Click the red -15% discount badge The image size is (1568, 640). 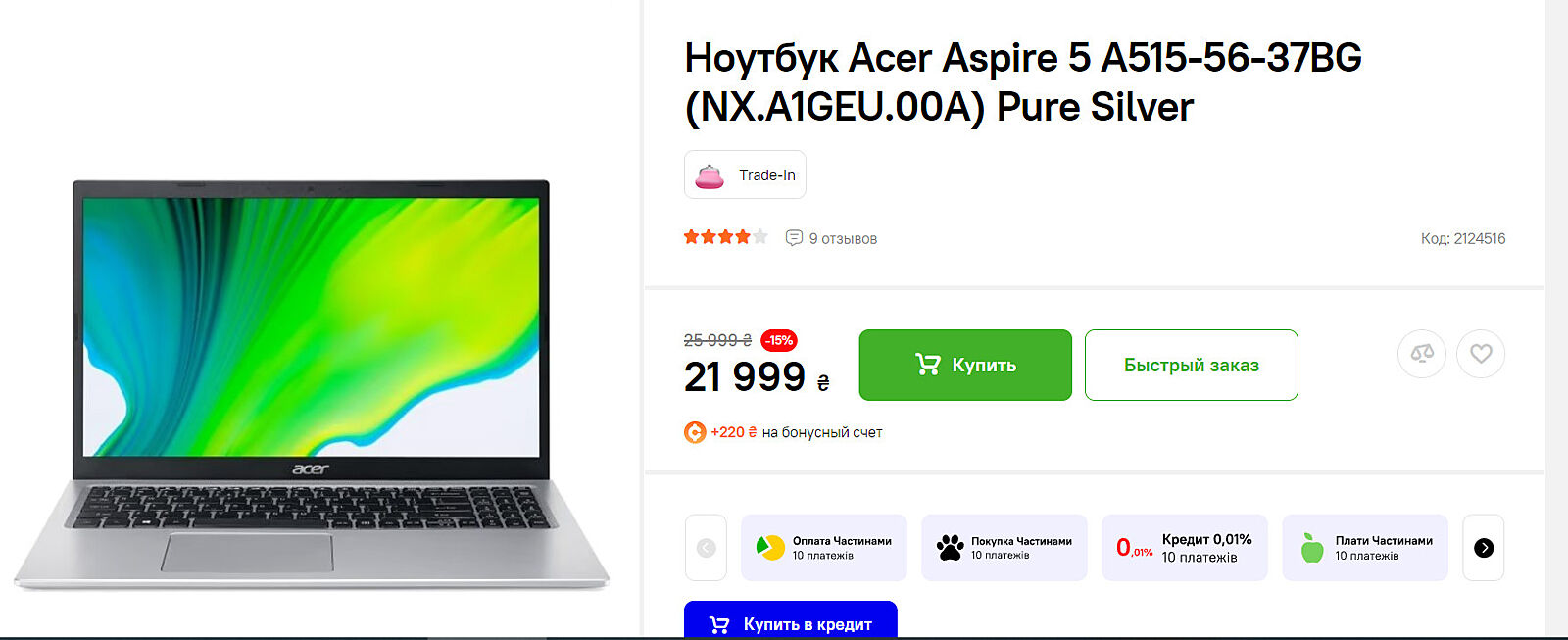coord(779,340)
